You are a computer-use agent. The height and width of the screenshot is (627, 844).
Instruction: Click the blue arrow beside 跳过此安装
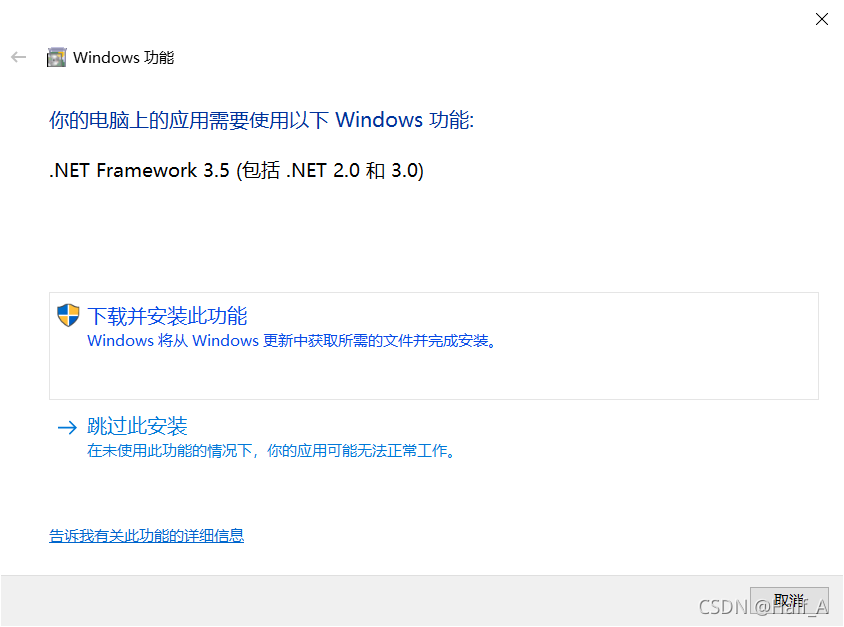[x=68, y=427]
